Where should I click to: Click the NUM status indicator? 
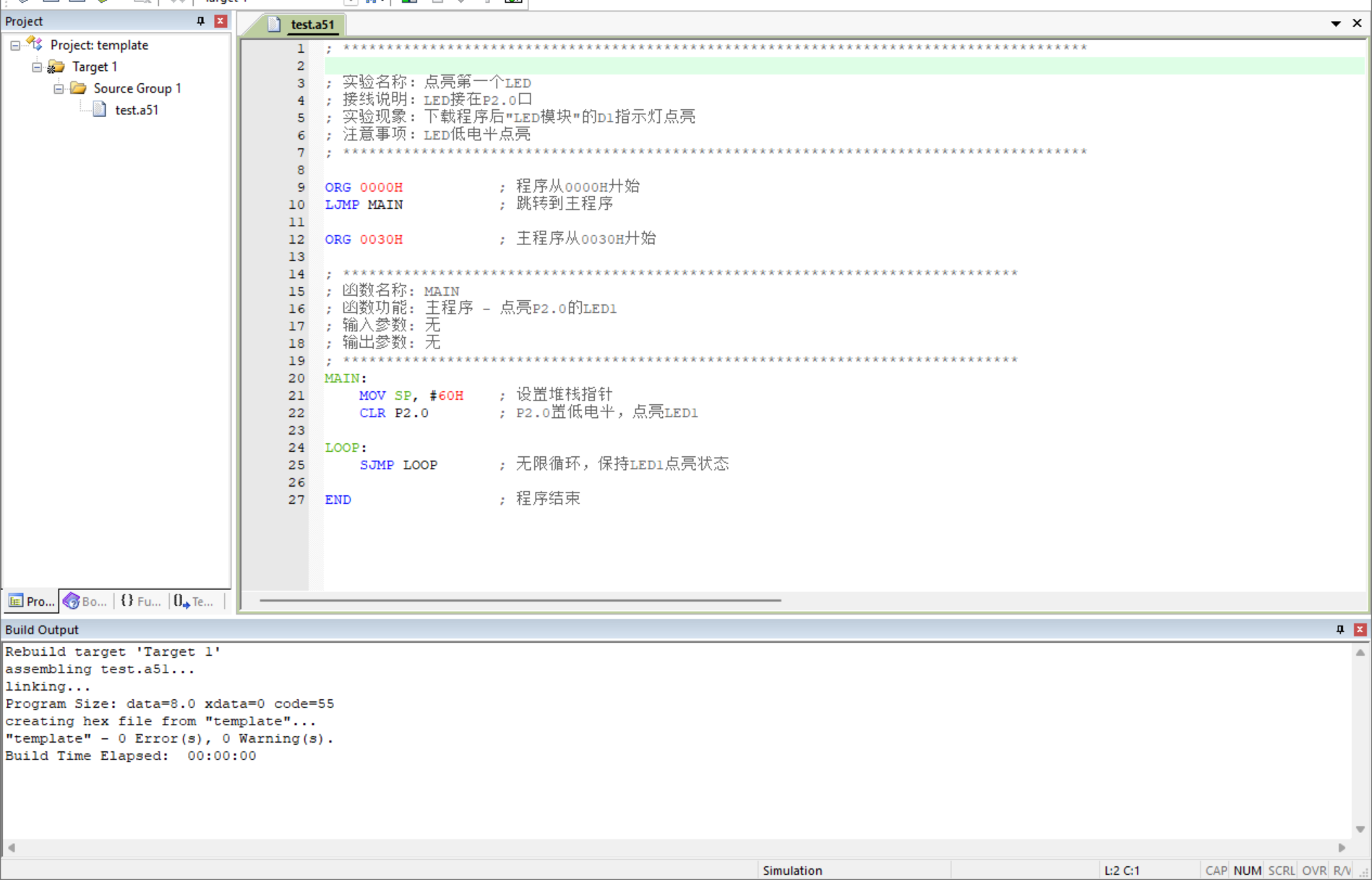point(1247,871)
